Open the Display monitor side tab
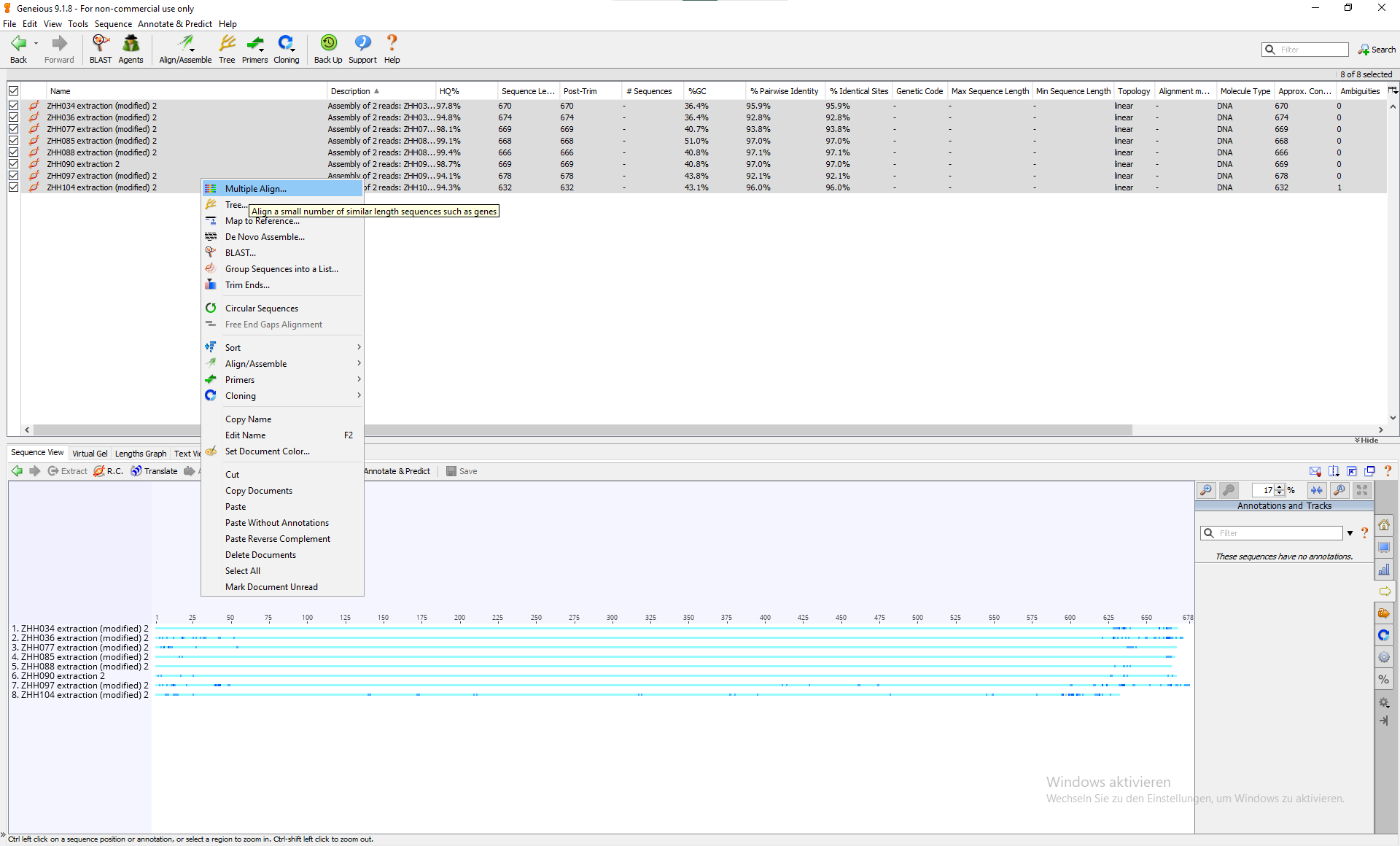Viewport: 1400px width, 846px height. click(x=1383, y=548)
